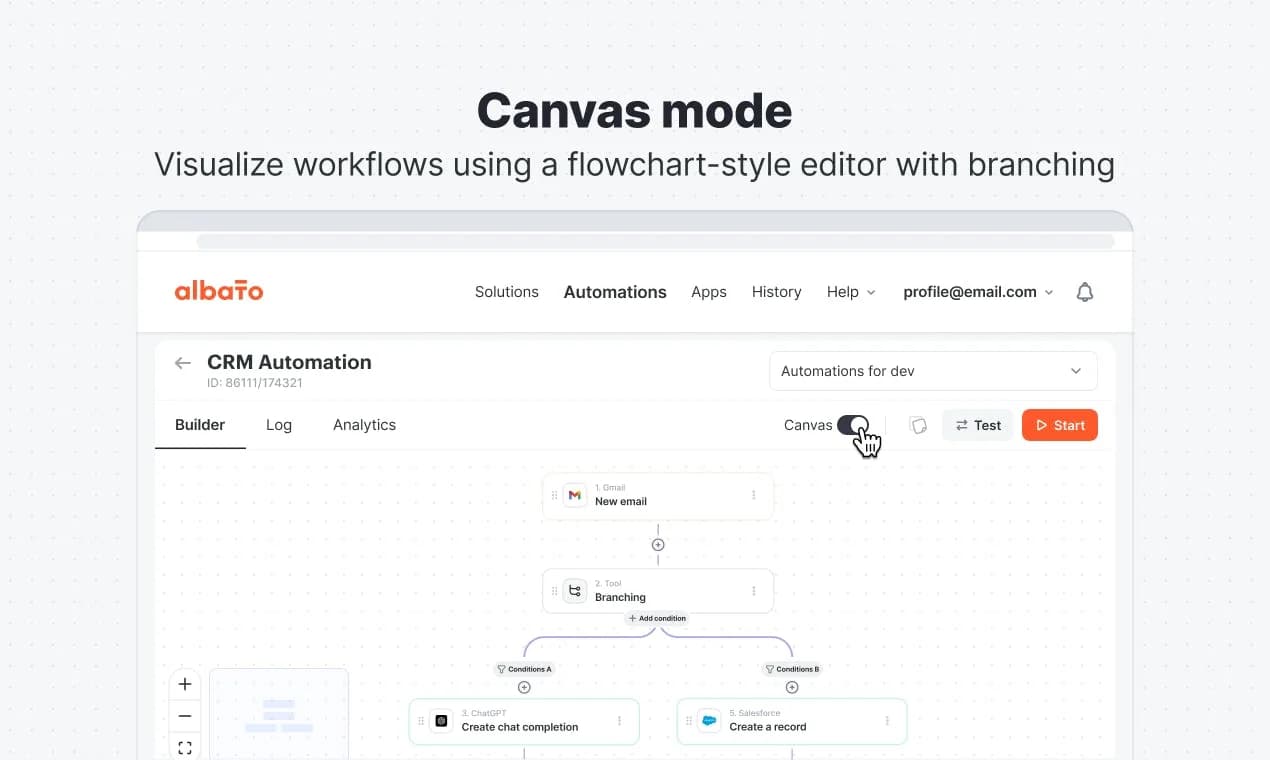
Task: Click the copy icon beside Test
Action: click(918, 425)
